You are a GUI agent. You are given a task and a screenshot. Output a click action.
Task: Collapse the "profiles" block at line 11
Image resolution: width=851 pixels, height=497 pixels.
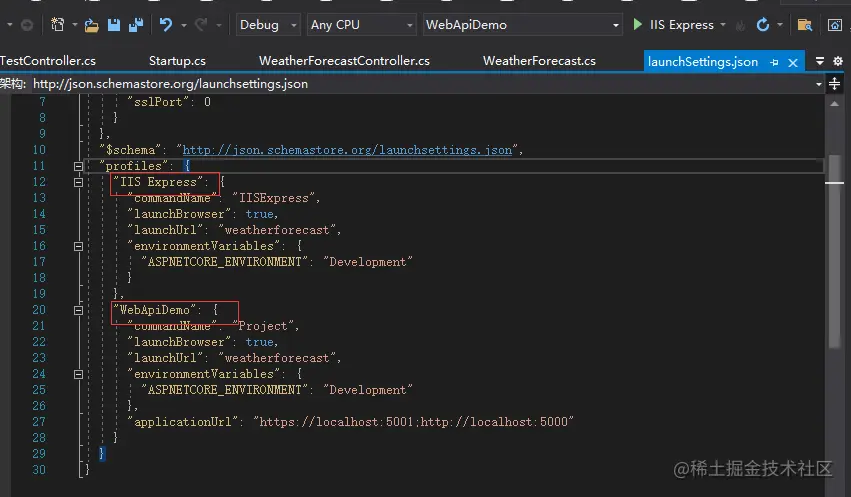point(78,167)
